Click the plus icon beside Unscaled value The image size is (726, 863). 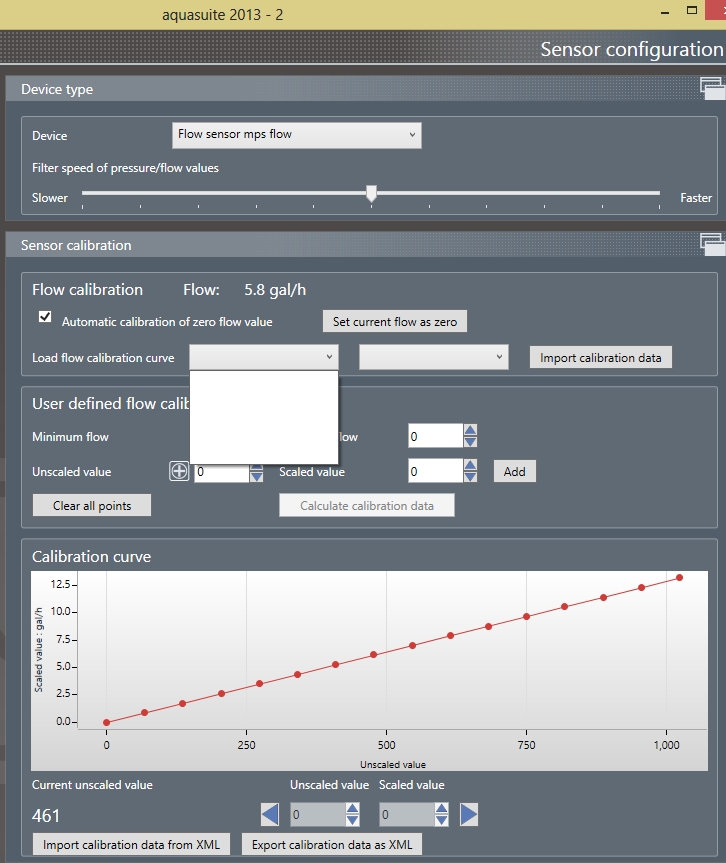click(179, 471)
